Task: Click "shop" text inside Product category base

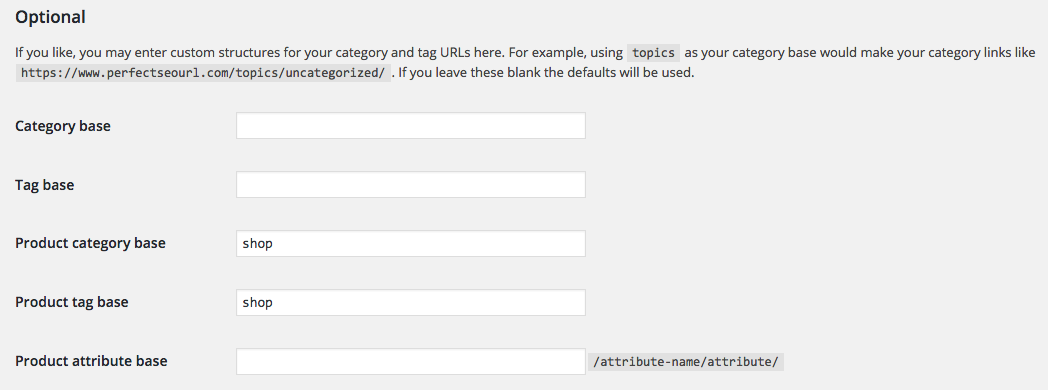Action: click(x=257, y=244)
